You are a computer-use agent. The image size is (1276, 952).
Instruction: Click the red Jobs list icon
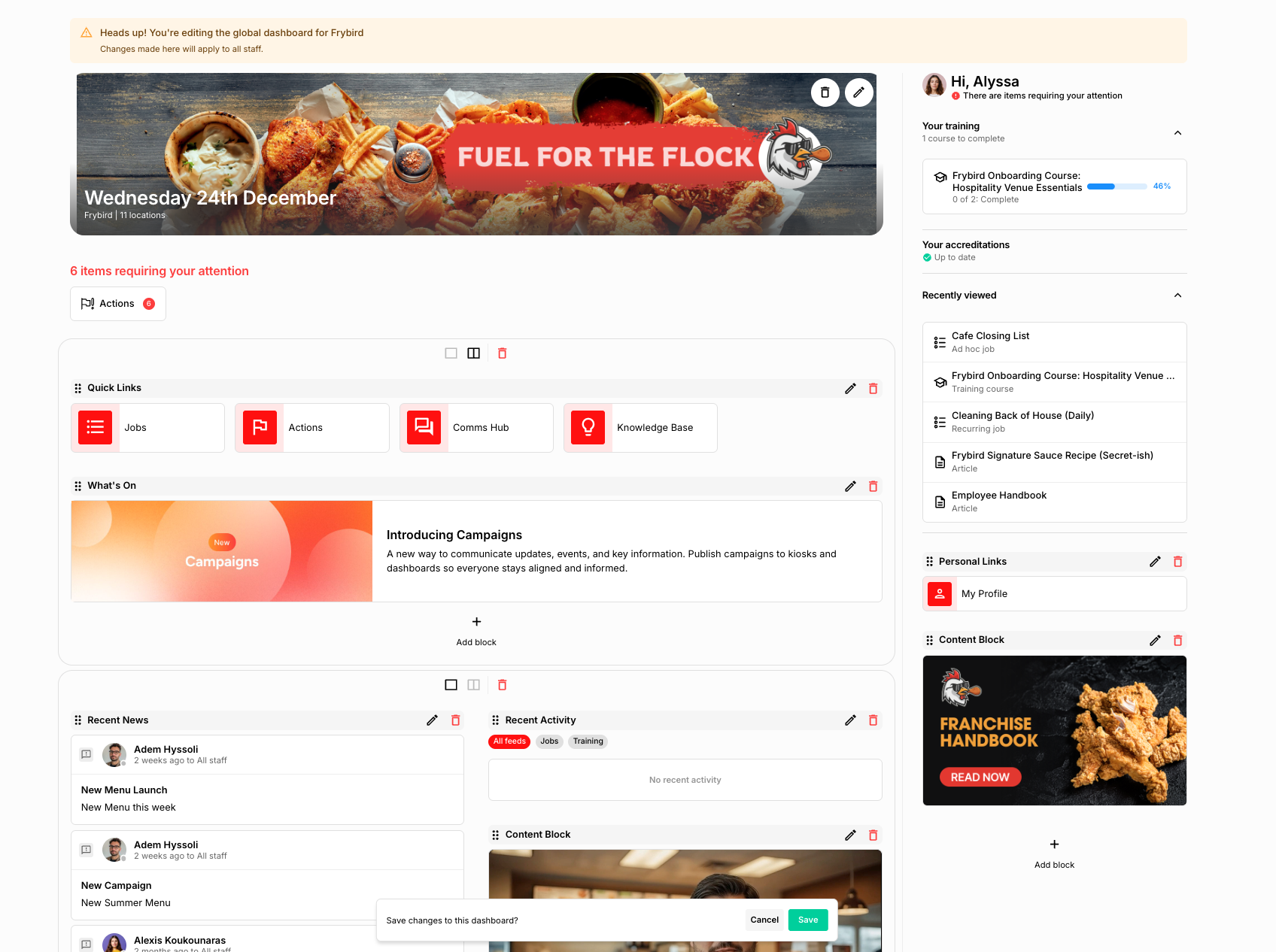[96, 428]
